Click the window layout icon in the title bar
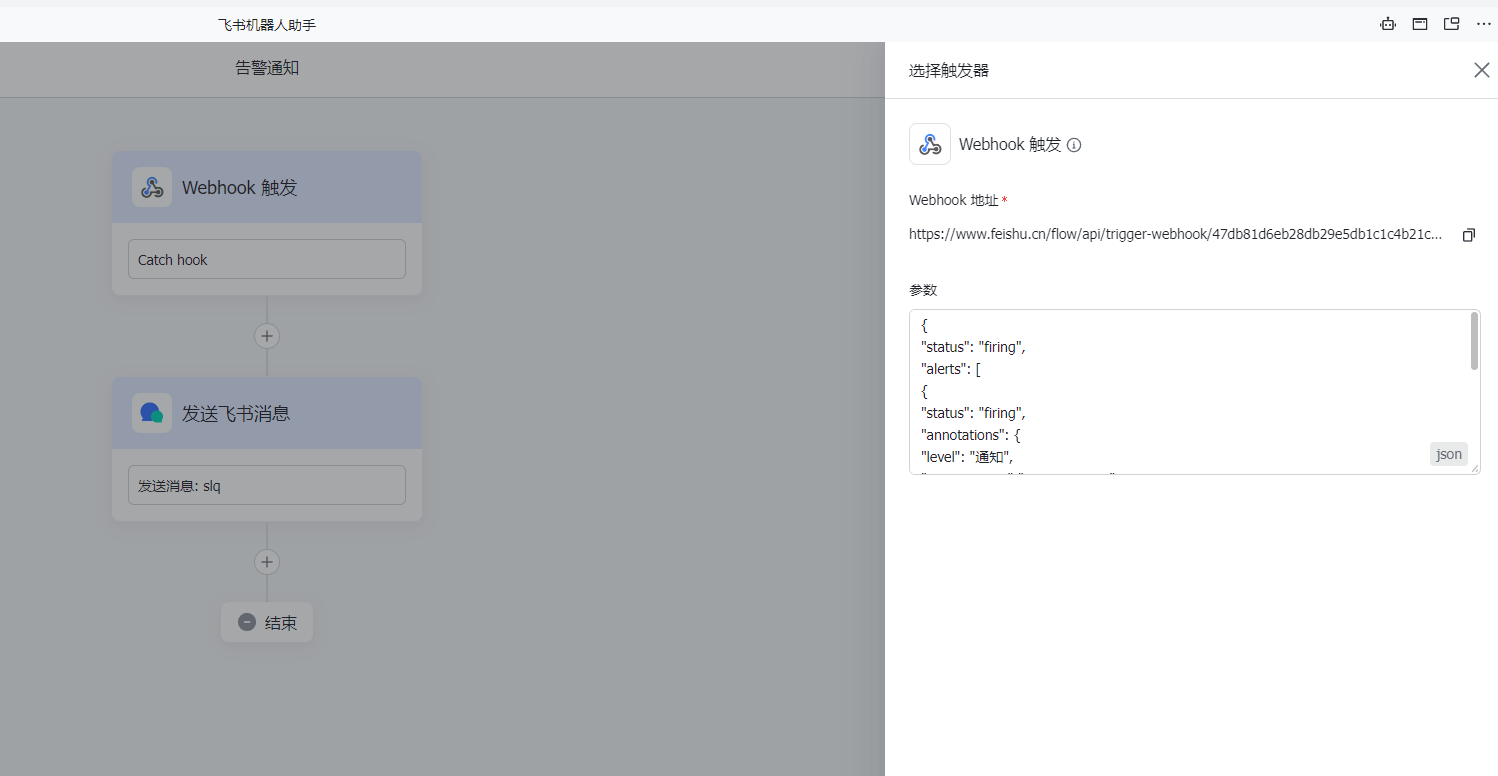Image resolution: width=1498 pixels, height=776 pixels. (x=1420, y=24)
